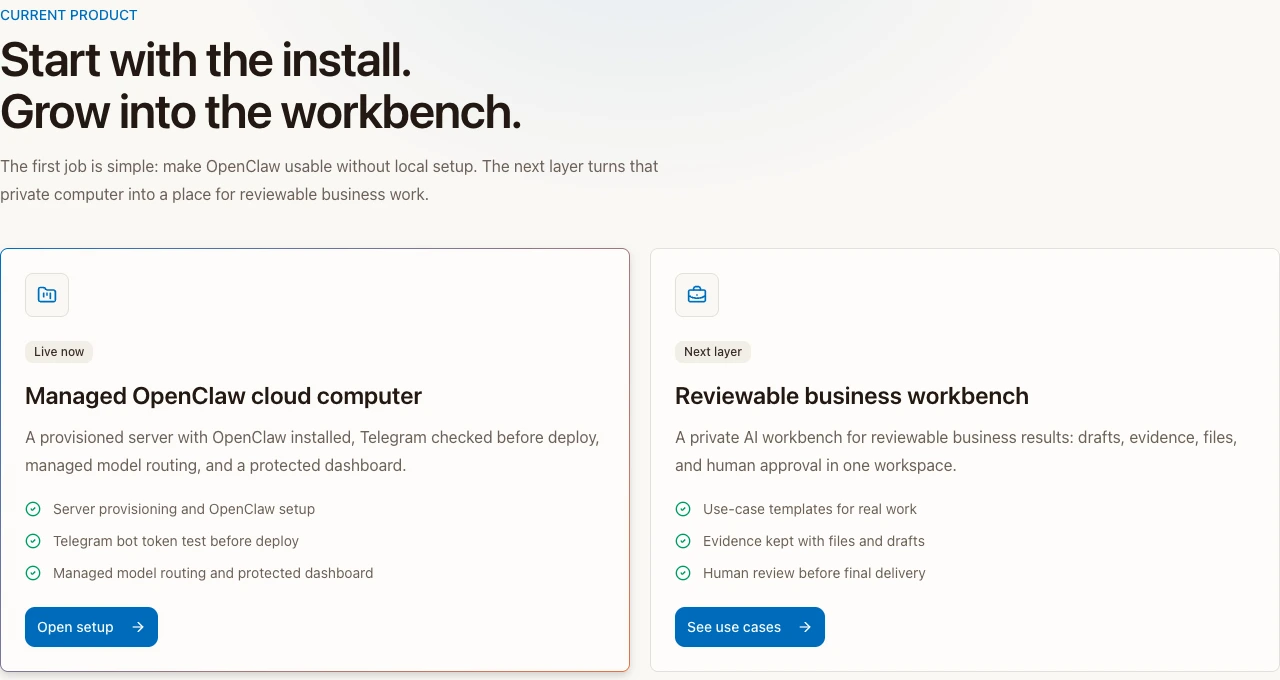The height and width of the screenshot is (680, 1280).
Task: Click text Human review before final delivery
Action: 814,573
